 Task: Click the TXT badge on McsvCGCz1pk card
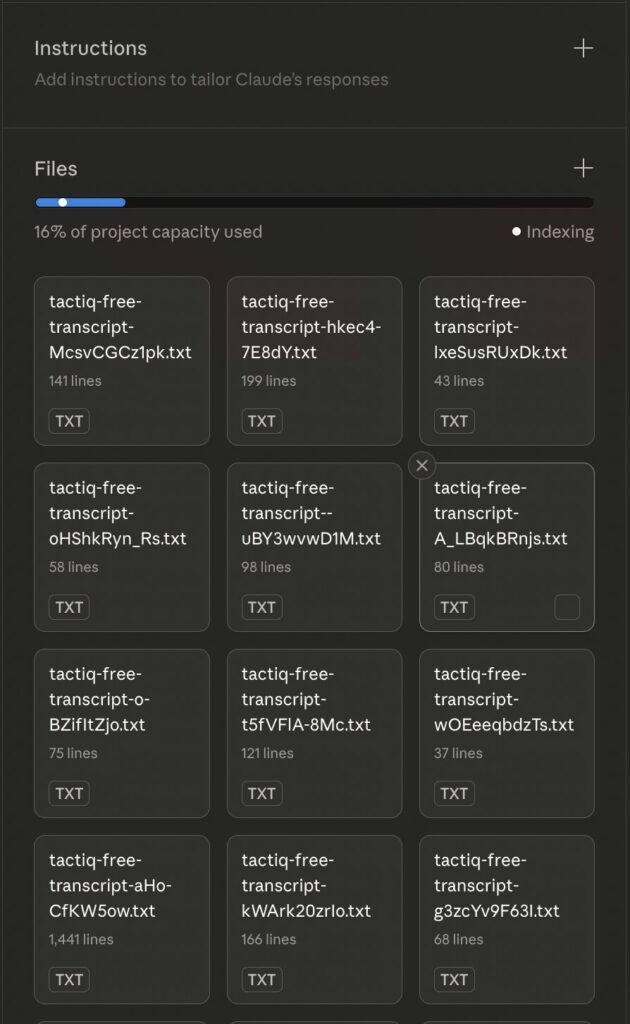(69, 421)
